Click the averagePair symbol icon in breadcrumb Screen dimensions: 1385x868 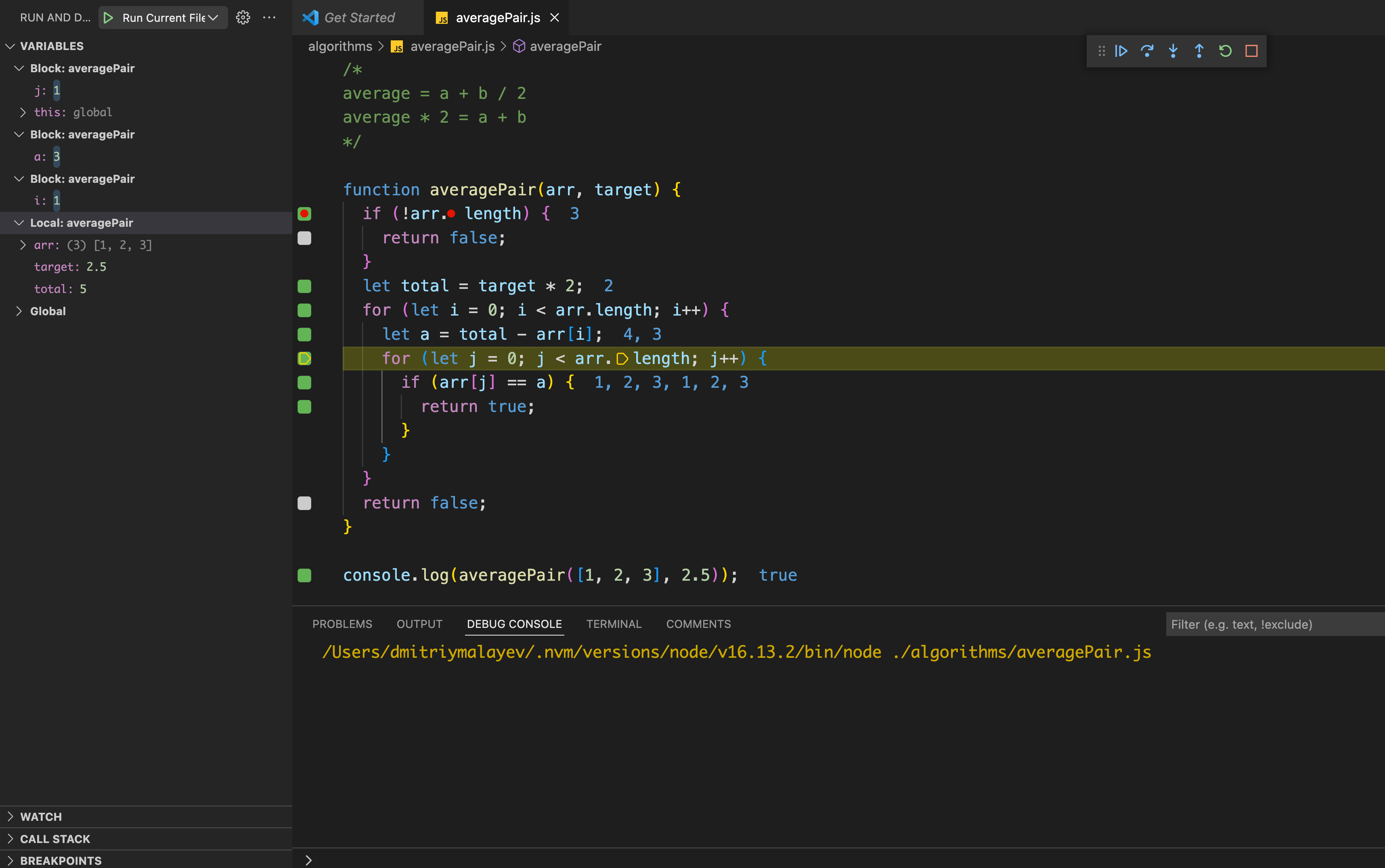click(x=518, y=46)
